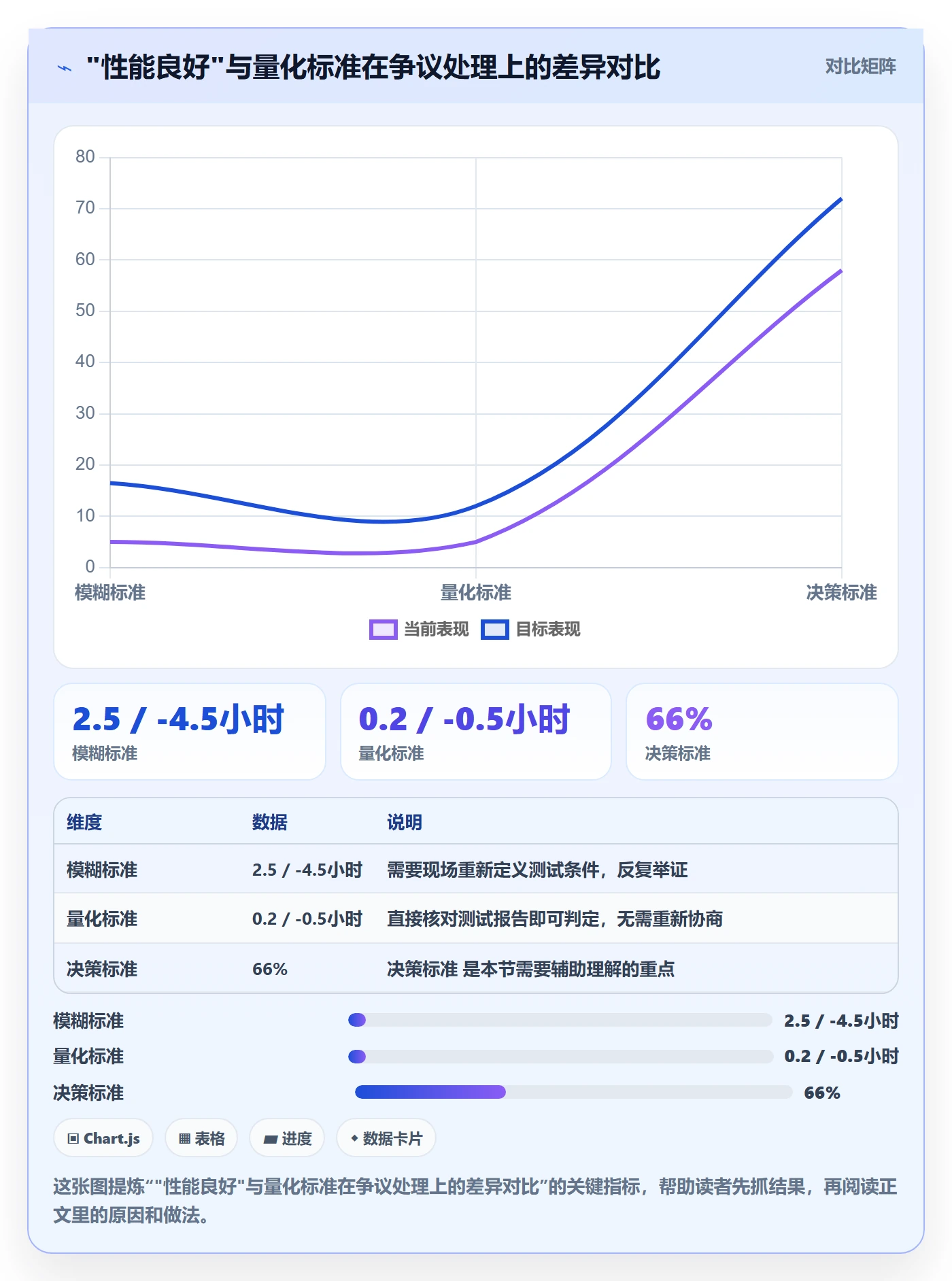Click the 66% label beside progress bar

point(822,1093)
